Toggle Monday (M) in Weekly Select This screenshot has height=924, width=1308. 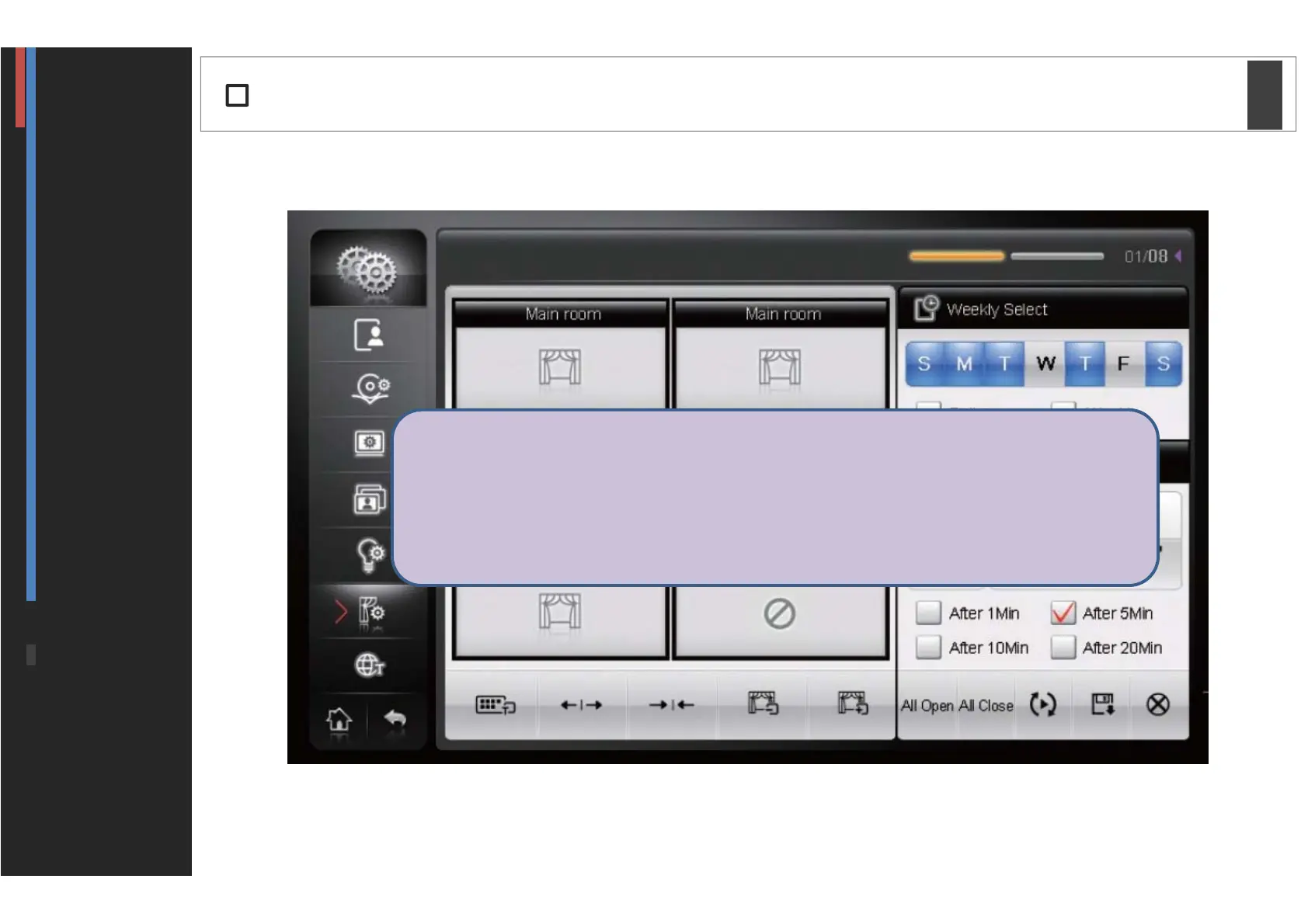[964, 364]
